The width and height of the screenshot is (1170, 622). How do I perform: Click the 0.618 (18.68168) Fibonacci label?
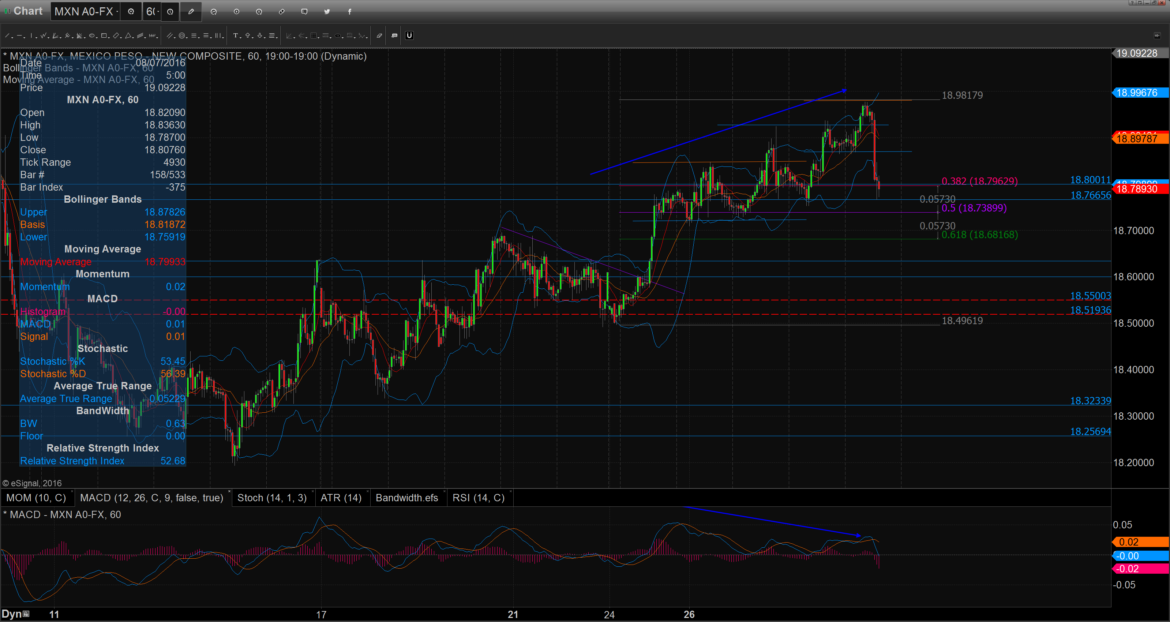(x=979, y=234)
